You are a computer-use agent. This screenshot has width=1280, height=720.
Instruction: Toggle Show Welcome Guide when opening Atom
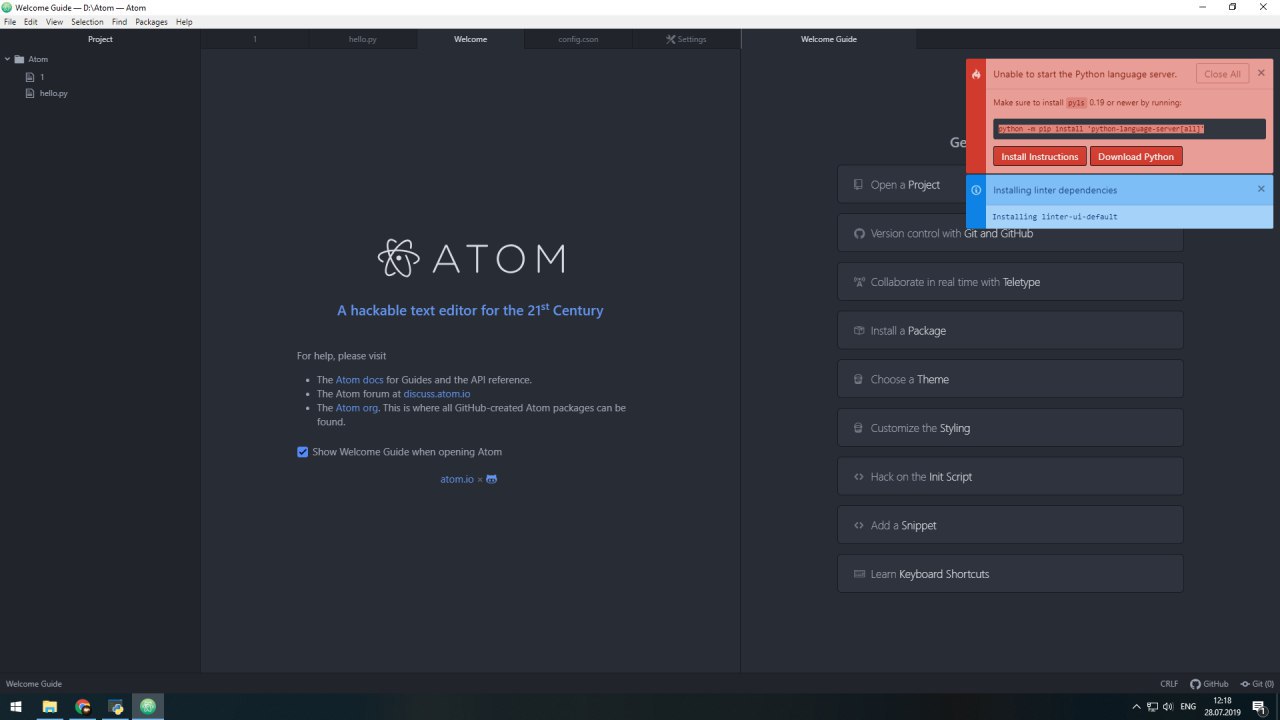coord(302,452)
